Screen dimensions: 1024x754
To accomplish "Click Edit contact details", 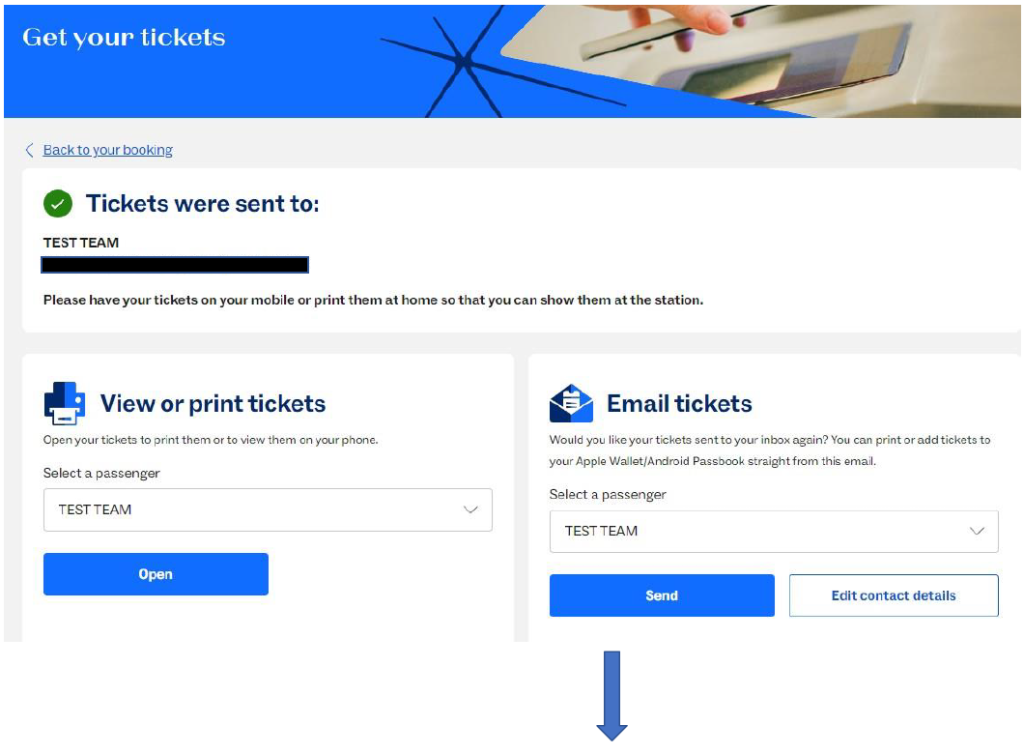I will [x=893, y=595].
